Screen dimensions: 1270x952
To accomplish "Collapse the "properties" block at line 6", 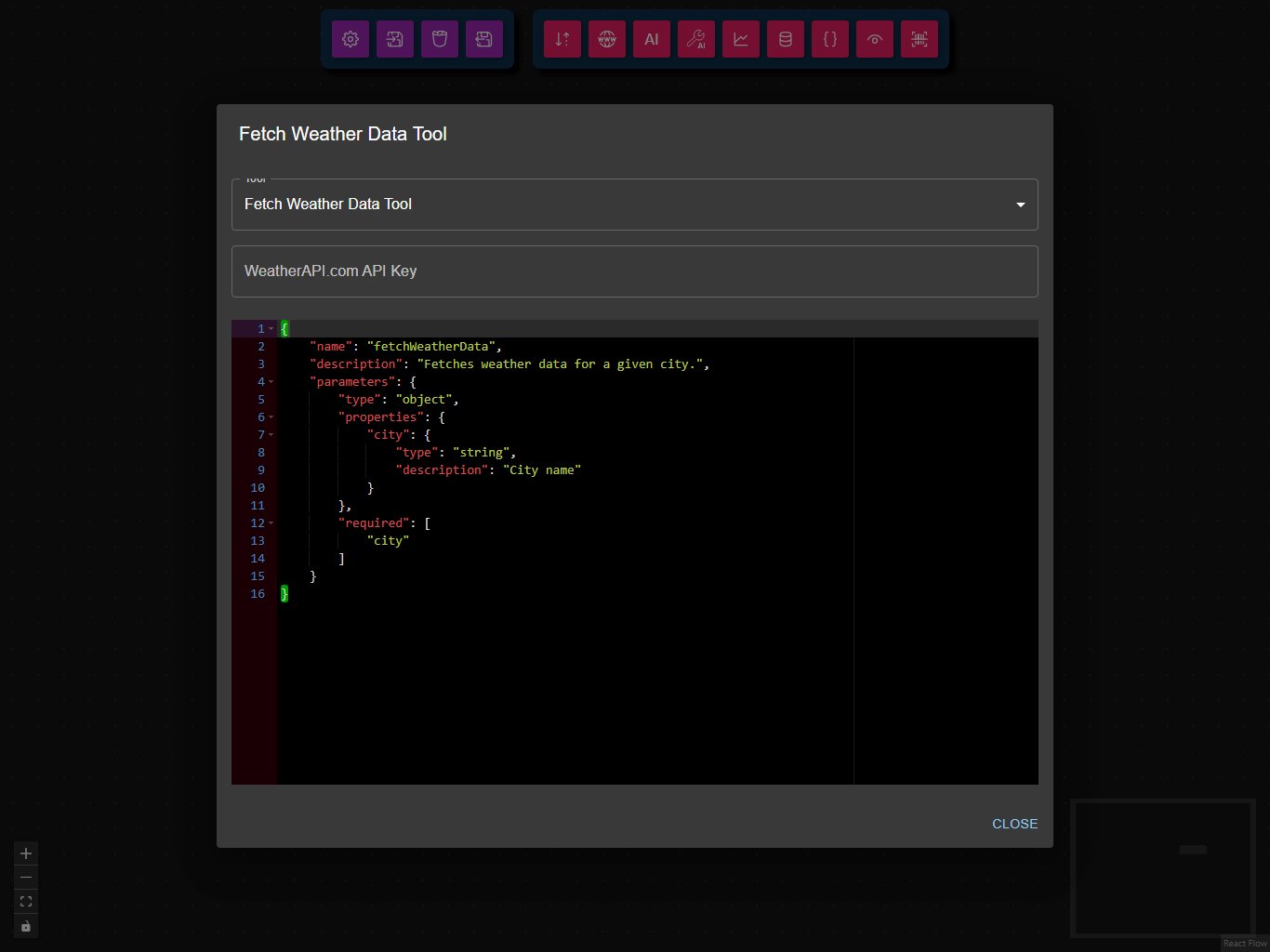I will 271,417.
